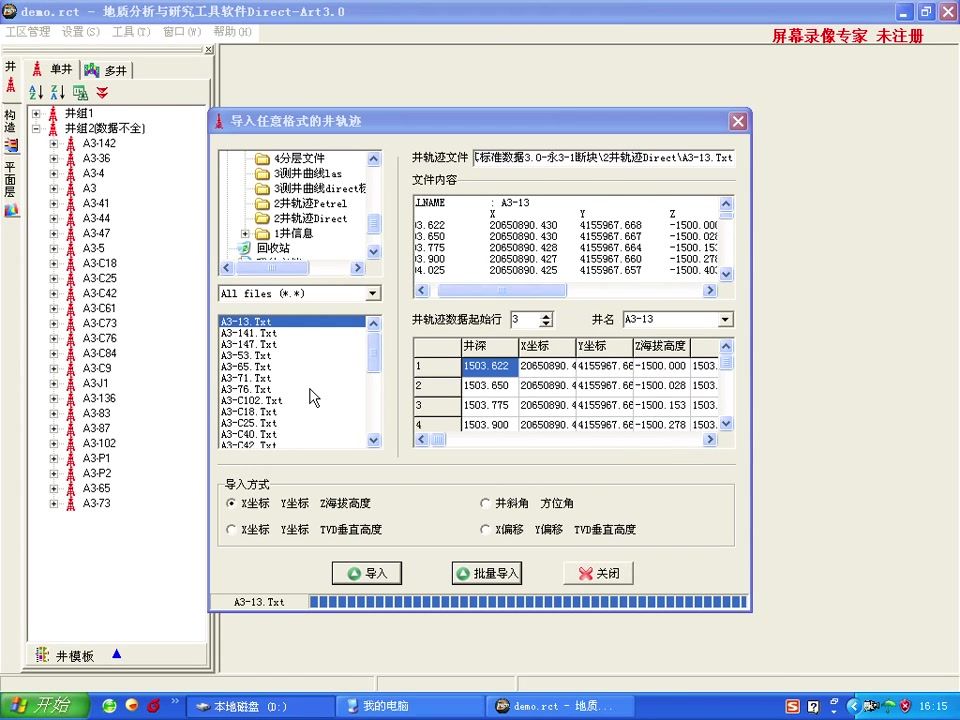Screen dimensions: 960x720
Task: Select the A3-C18 well derrick icon
Action: [x=70, y=264]
